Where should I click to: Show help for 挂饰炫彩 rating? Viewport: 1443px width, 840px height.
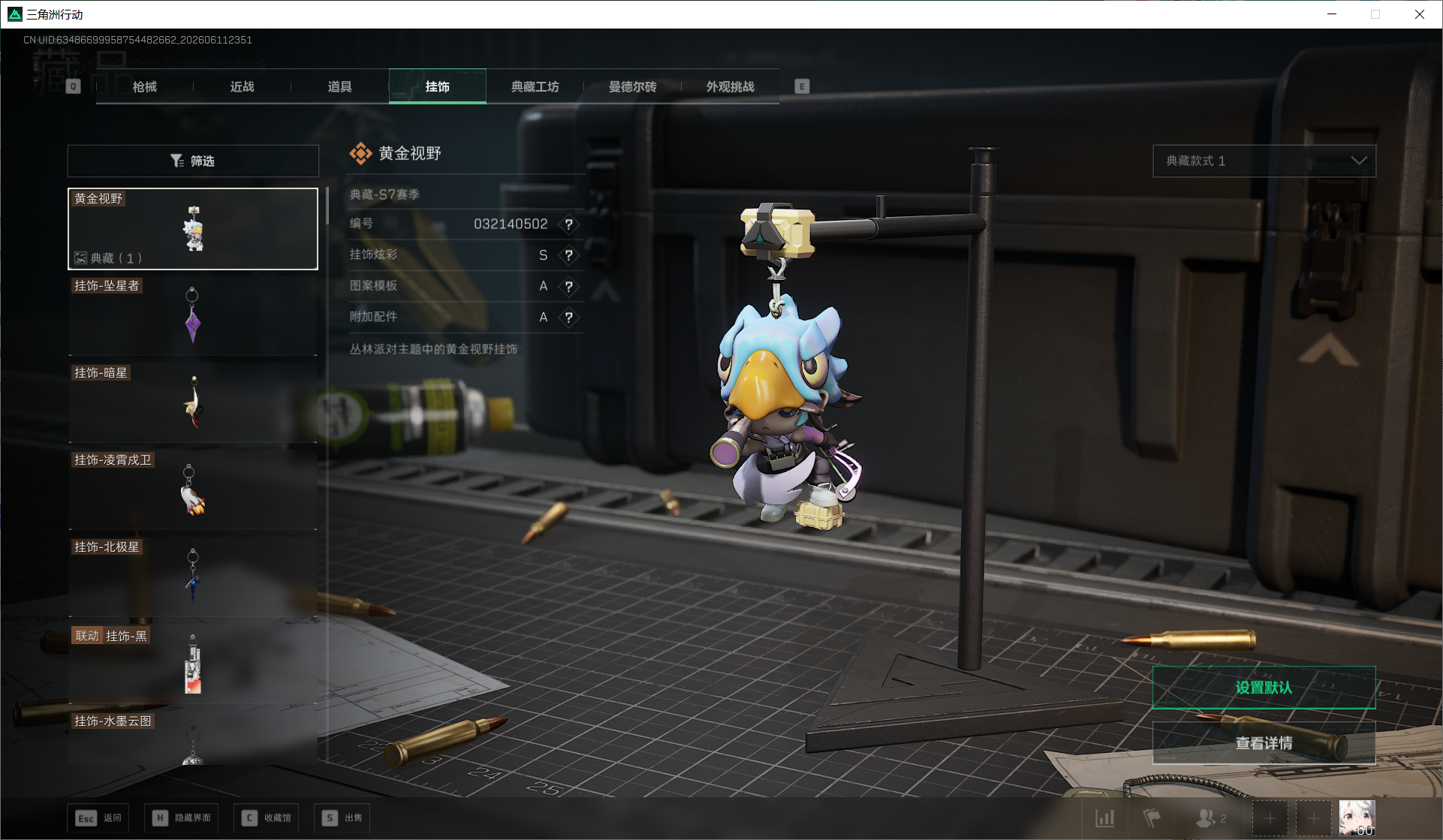(x=569, y=255)
